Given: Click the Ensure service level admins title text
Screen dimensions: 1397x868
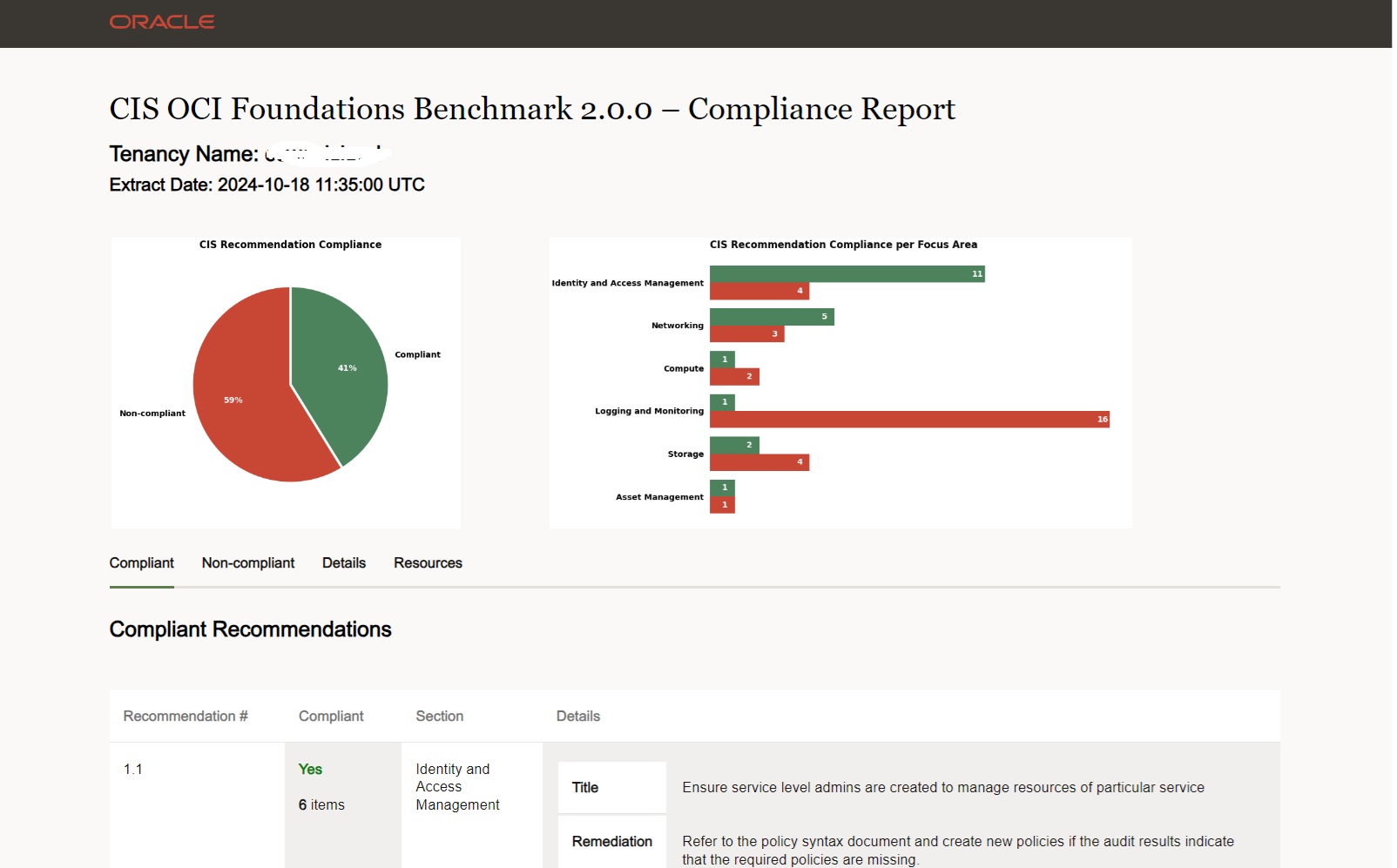Looking at the screenshot, I should (x=943, y=788).
